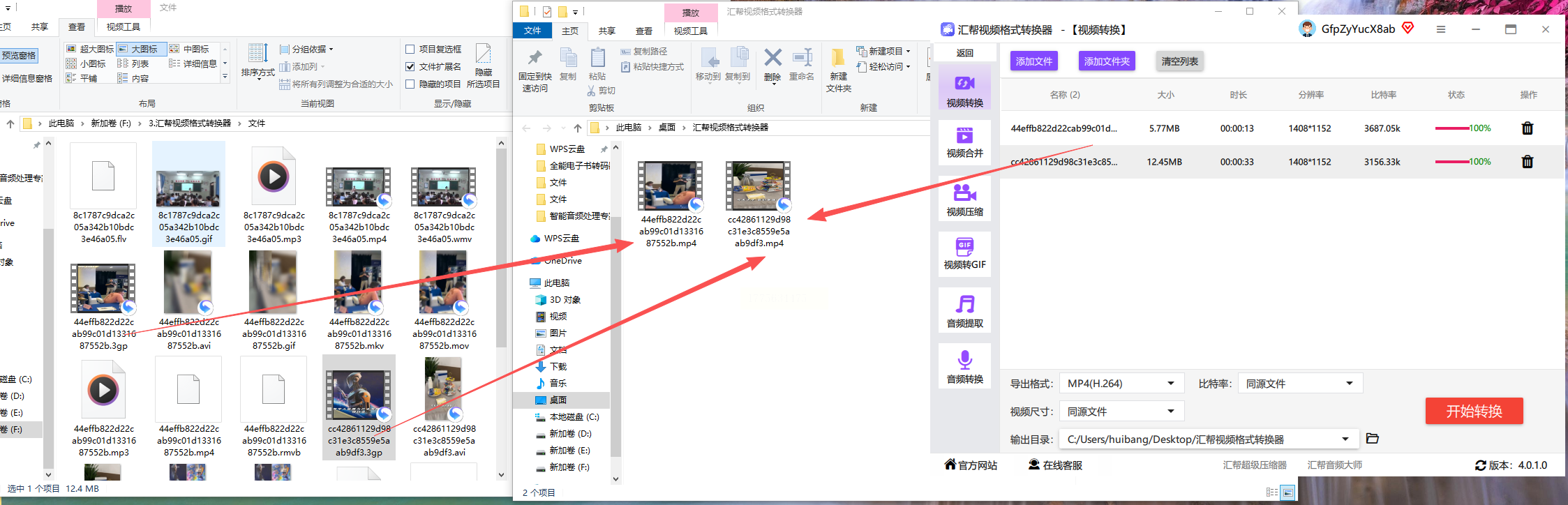
Task: Click the 删除 delete icon in Explorer ribbon
Action: coord(772,65)
